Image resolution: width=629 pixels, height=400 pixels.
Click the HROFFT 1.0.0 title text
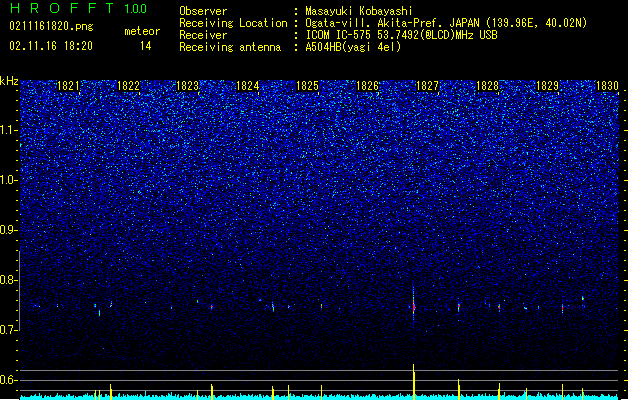[79, 8]
